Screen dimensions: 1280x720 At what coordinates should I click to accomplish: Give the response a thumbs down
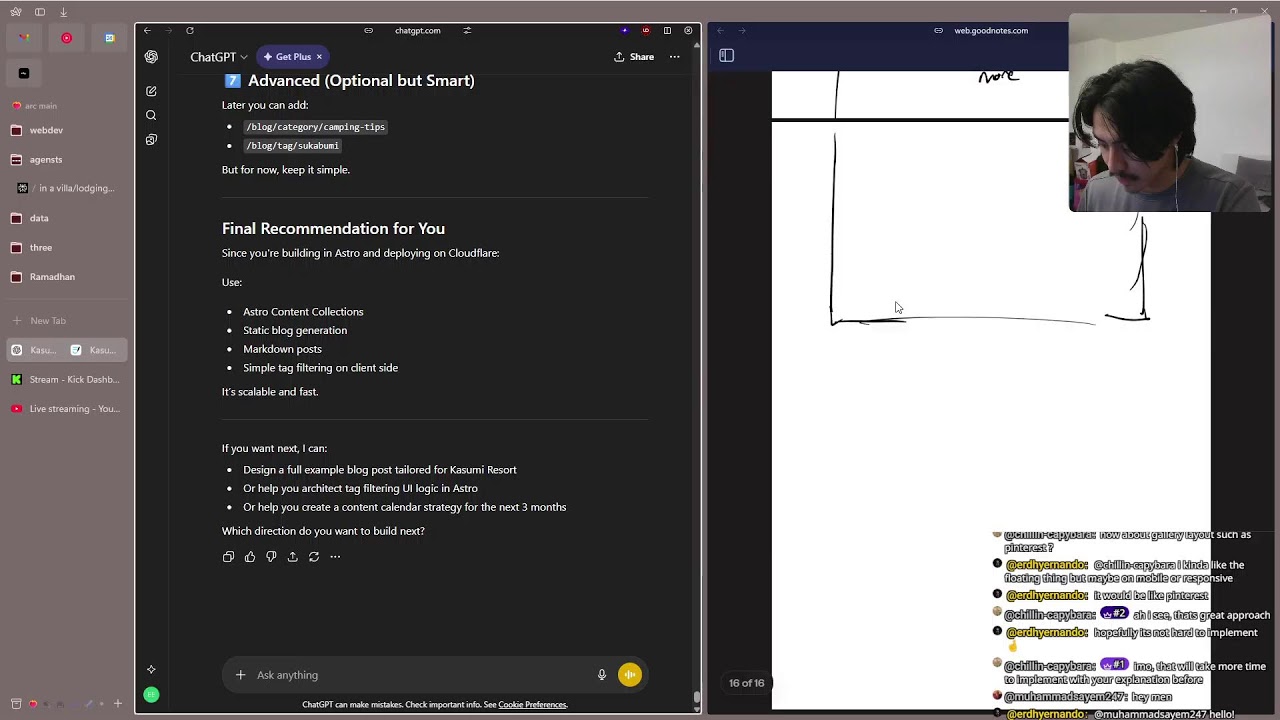(271, 557)
